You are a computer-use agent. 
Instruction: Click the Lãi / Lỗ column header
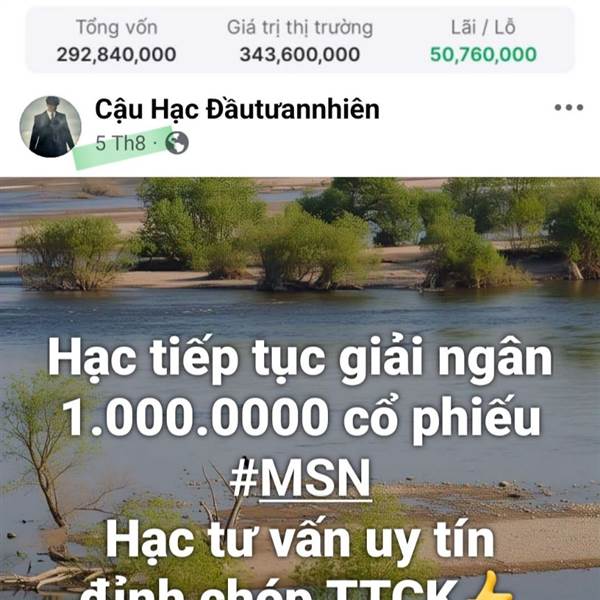483,28
